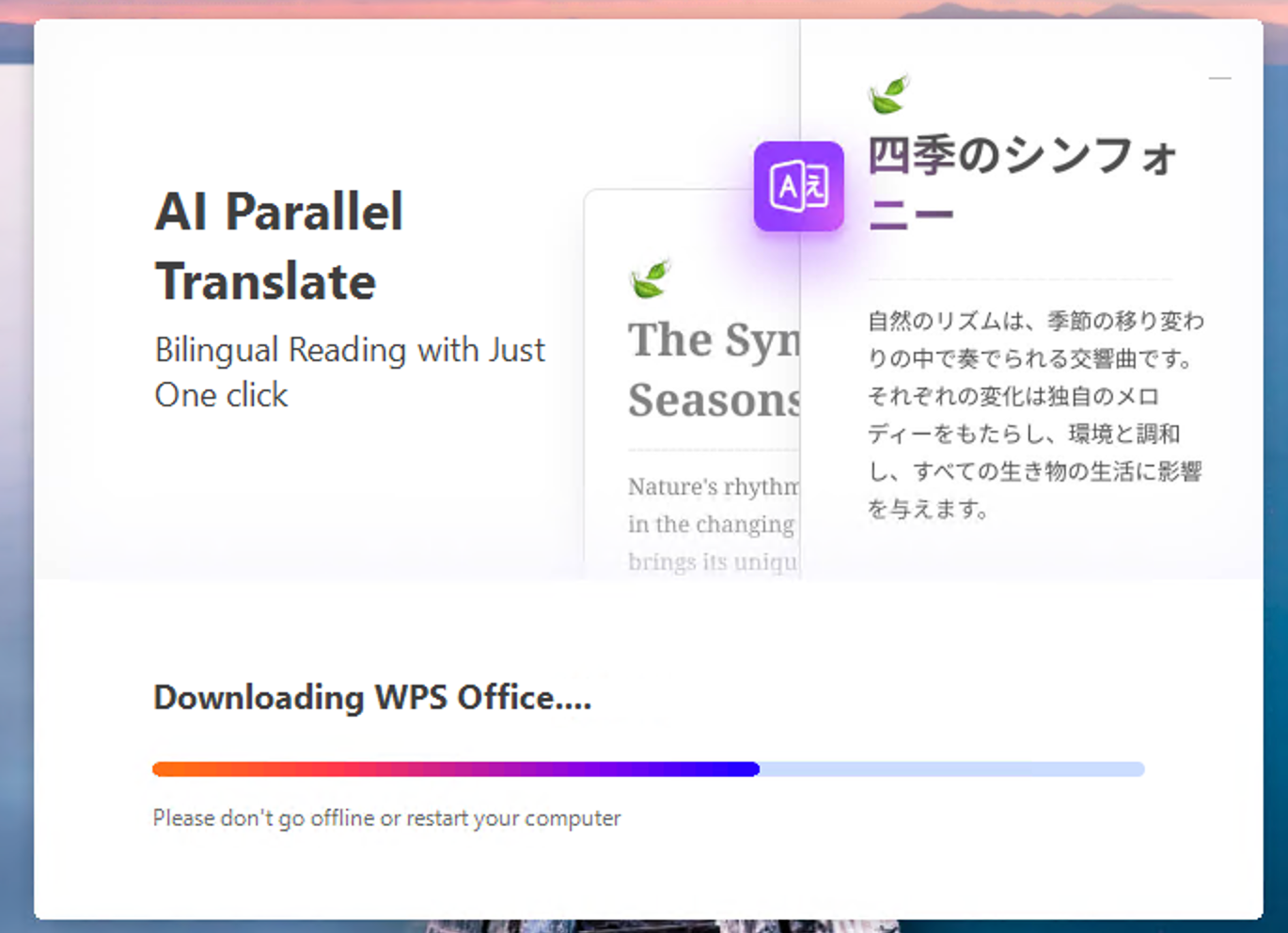Click the 'AI Parallel Translate' heading
The height and width of the screenshot is (933, 1288).
coord(279,246)
